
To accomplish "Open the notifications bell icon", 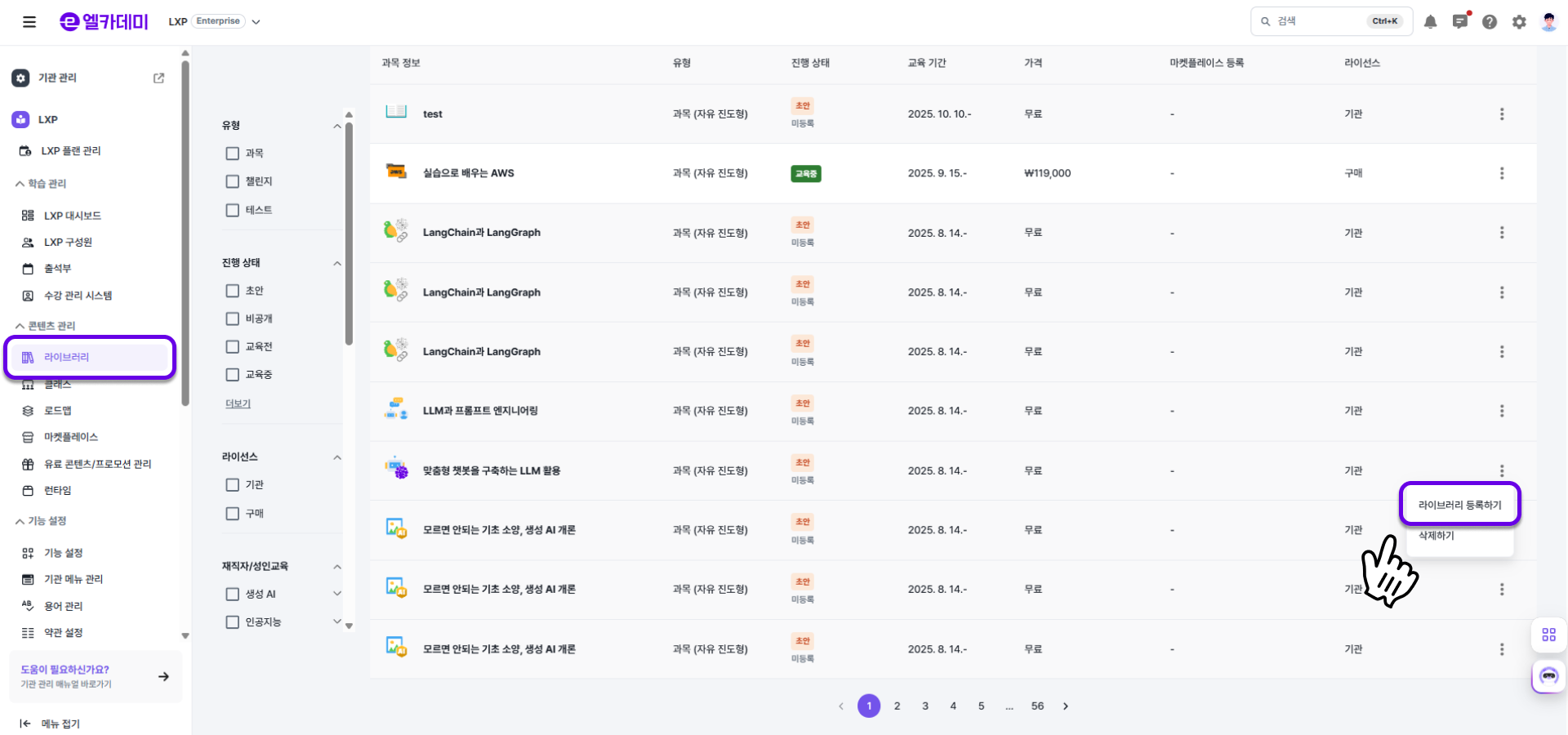I will click(x=1430, y=22).
